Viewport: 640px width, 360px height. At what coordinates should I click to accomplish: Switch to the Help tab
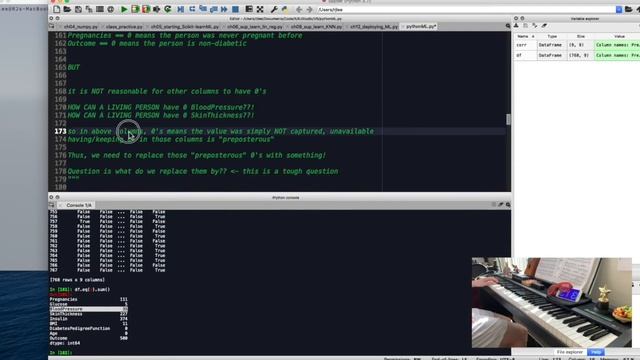(x=596, y=352)
